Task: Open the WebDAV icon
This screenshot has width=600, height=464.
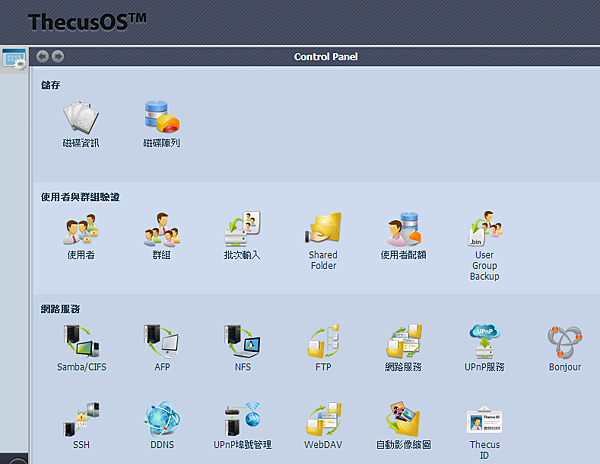Action: point(323,419)
